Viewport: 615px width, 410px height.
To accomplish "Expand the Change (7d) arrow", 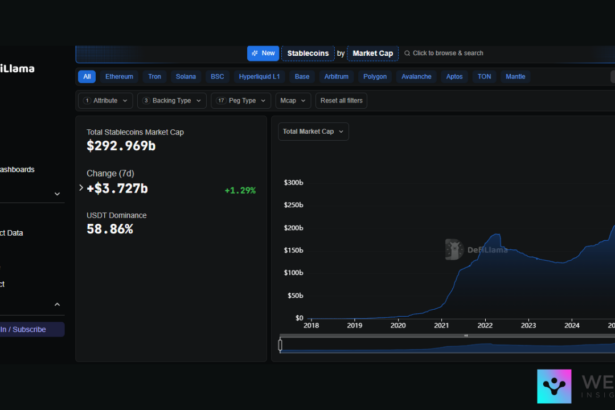I will coord(81,188).
